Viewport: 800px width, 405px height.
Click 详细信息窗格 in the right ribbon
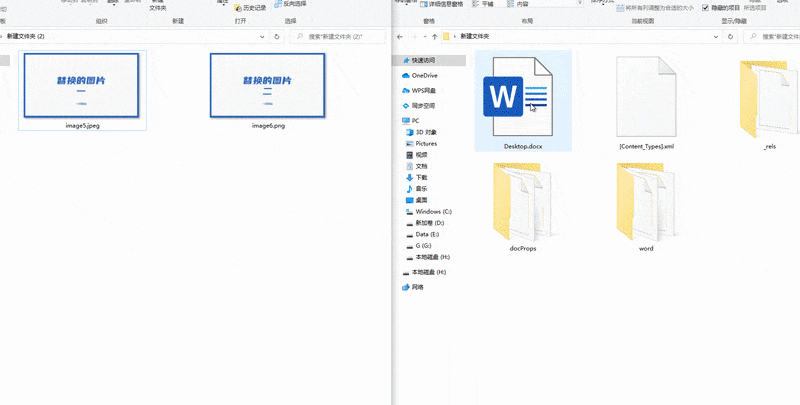(x=442, y=4)
